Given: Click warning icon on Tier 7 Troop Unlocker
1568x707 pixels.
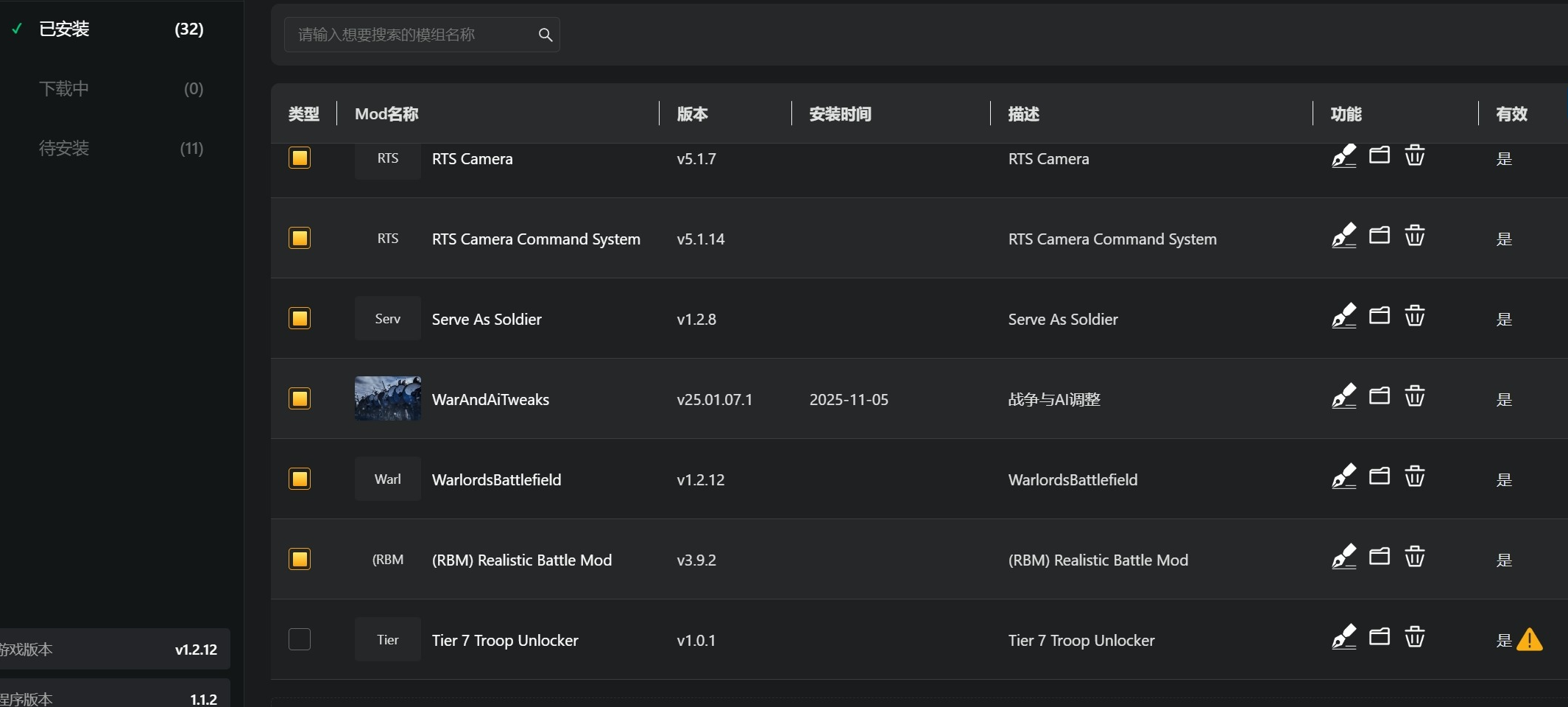Looking at the screenshot, I should pos(1529,639).
